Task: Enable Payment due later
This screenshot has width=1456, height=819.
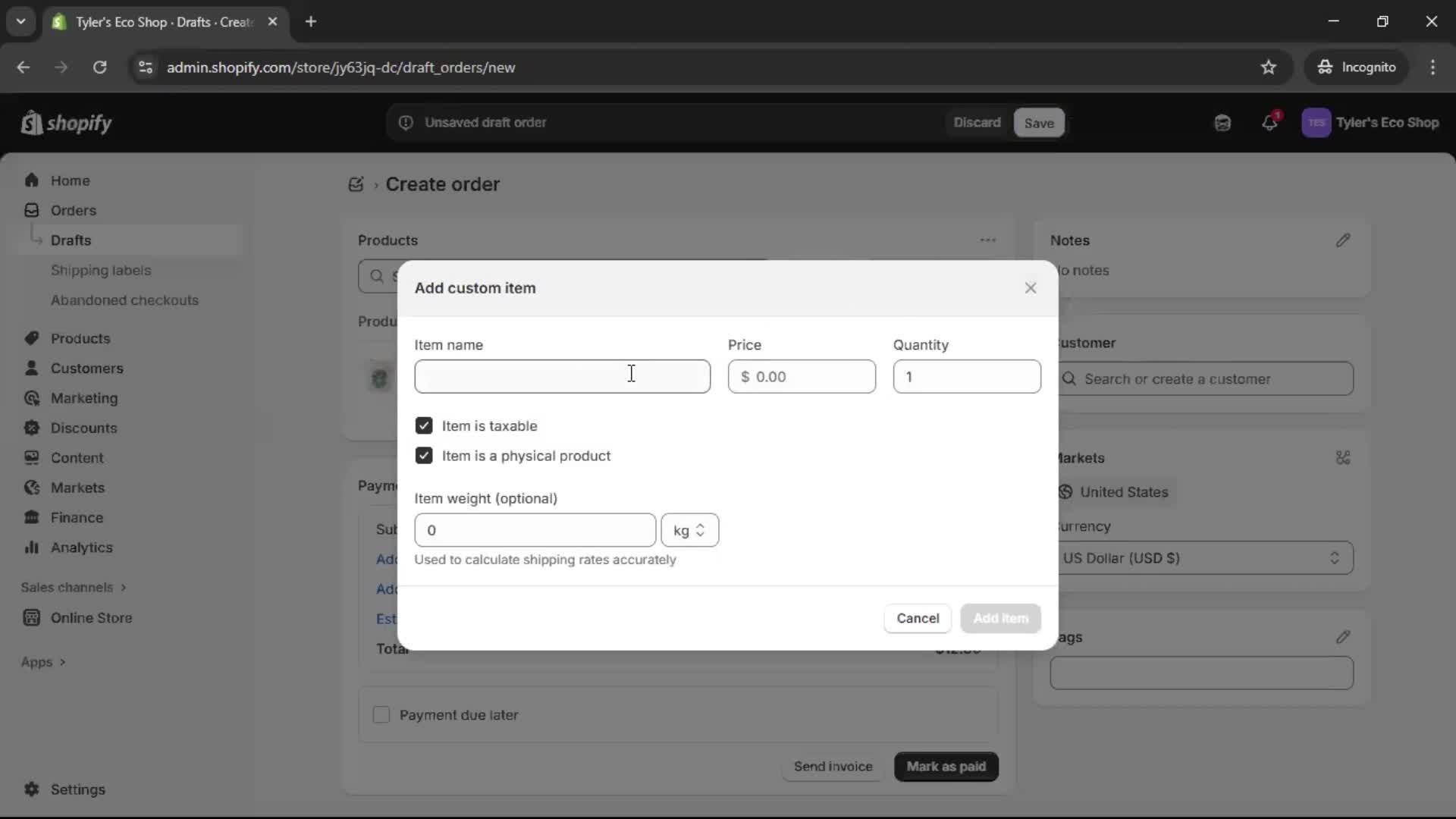Action: click(x=381, y=714)
